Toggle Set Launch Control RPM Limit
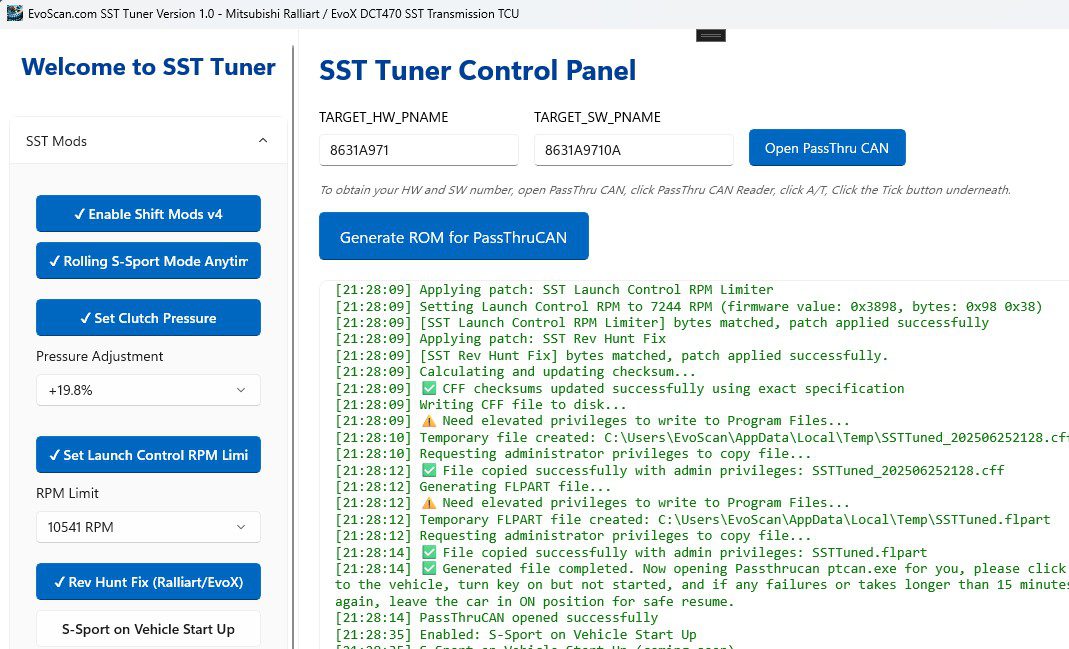Viewport: 1069px width, 649px height. 149,455
